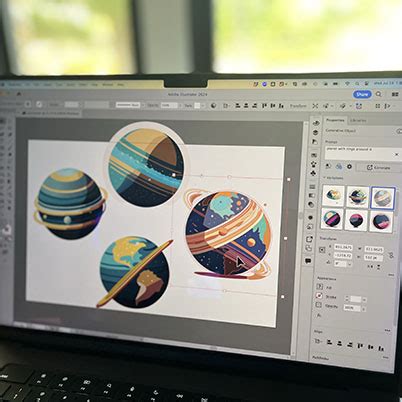
Task: Click vertical align center in Align panel
Action: [x=370, y=347]
